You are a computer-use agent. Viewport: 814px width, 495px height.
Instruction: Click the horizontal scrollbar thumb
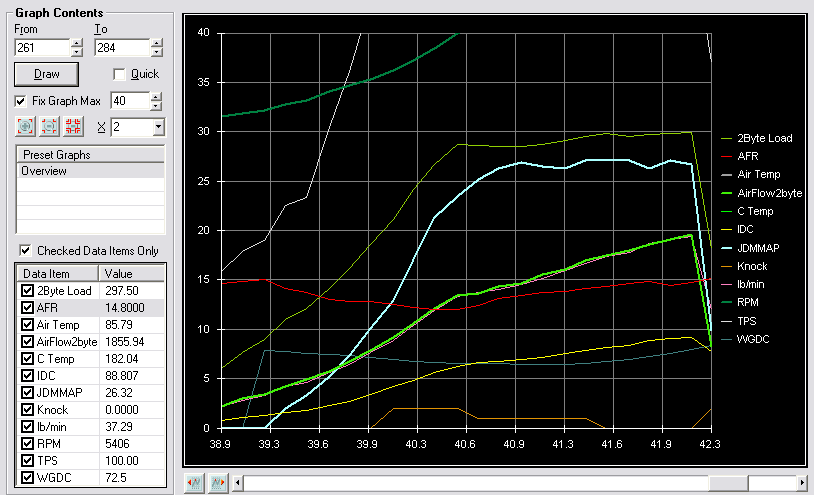click(x=728, y=483)
